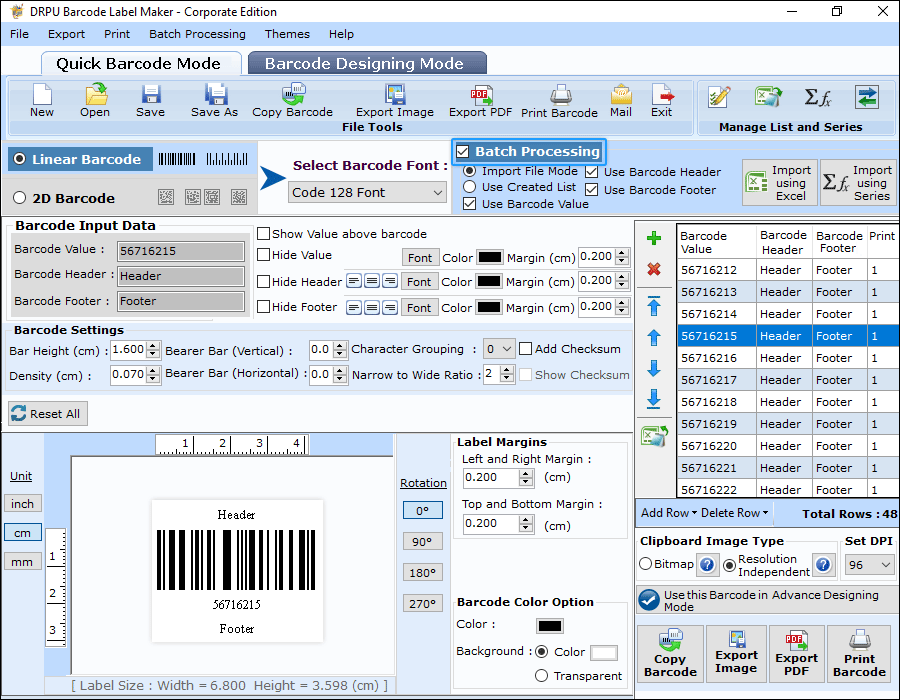Move selected row up one position
Viewport: 900px width, 700px height.
(x=654, y=337)
